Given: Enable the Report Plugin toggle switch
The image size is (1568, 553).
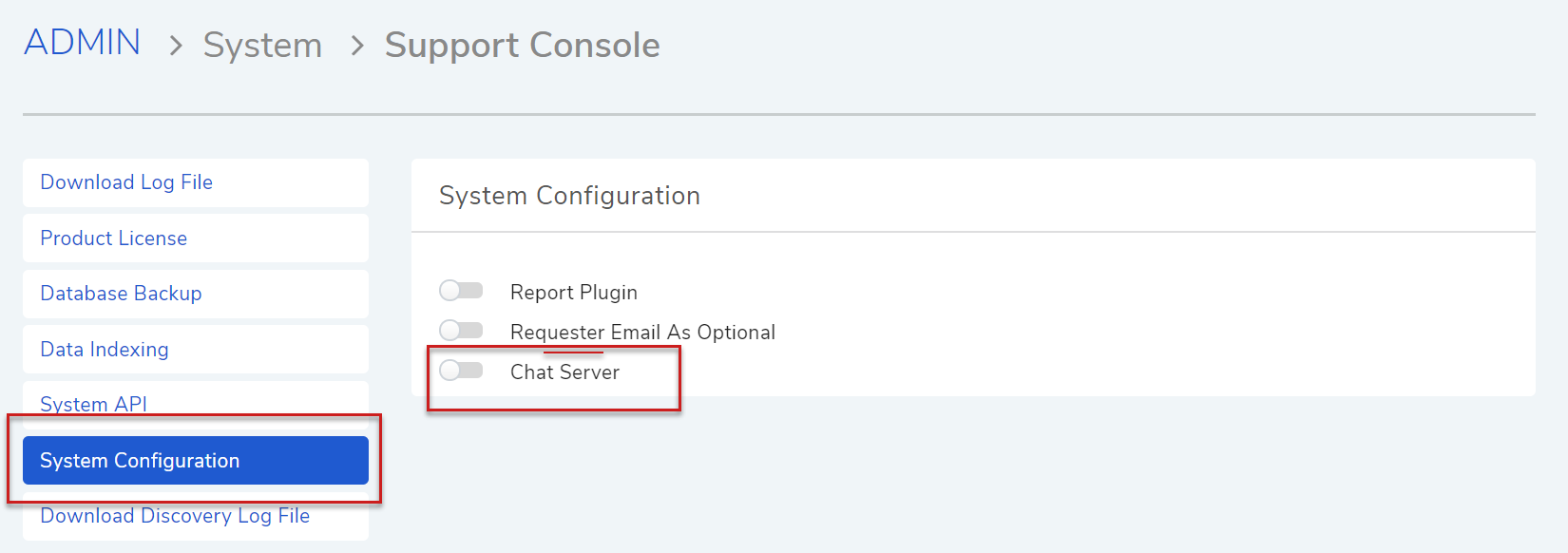Looking at the screenshot, I should pos(461,290).
